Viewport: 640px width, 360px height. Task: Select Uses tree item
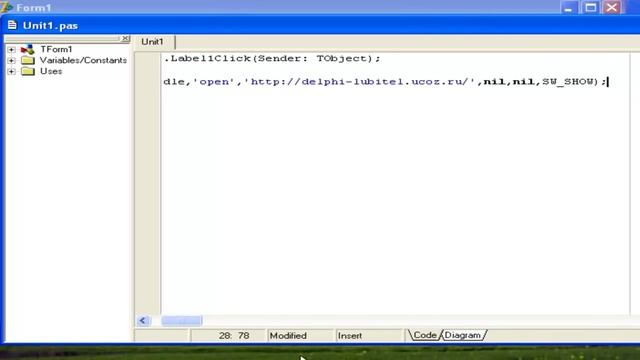click(x=51, y=71)
